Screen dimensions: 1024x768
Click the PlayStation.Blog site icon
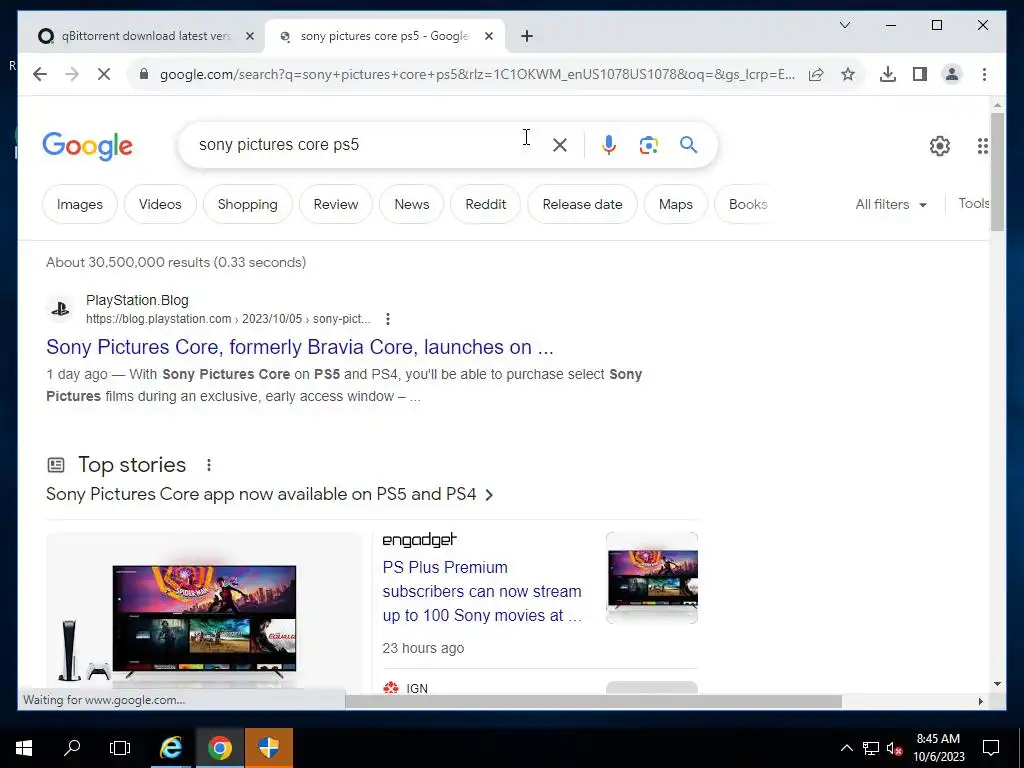(61, 309)
